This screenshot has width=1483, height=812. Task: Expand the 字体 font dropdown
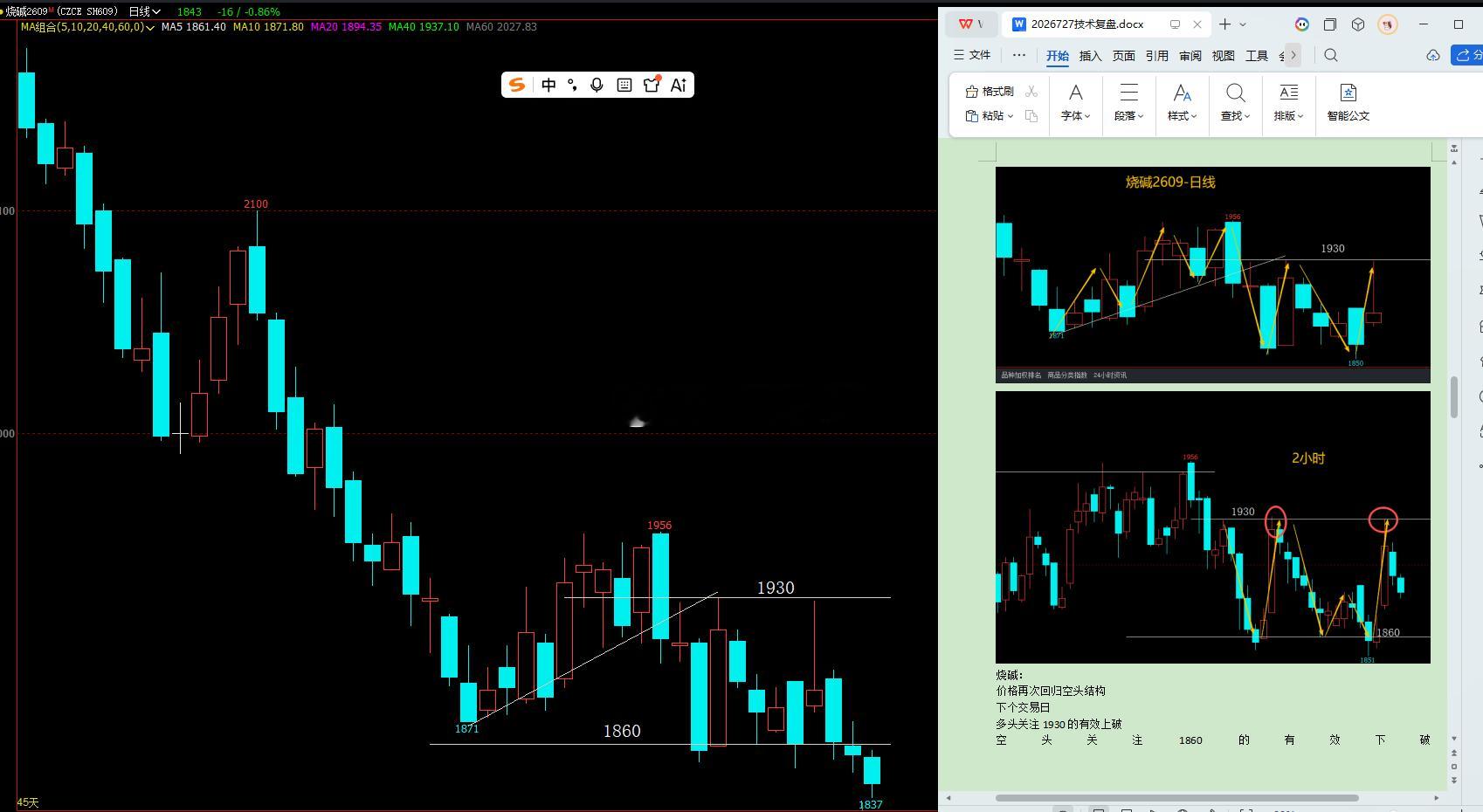1075,103
